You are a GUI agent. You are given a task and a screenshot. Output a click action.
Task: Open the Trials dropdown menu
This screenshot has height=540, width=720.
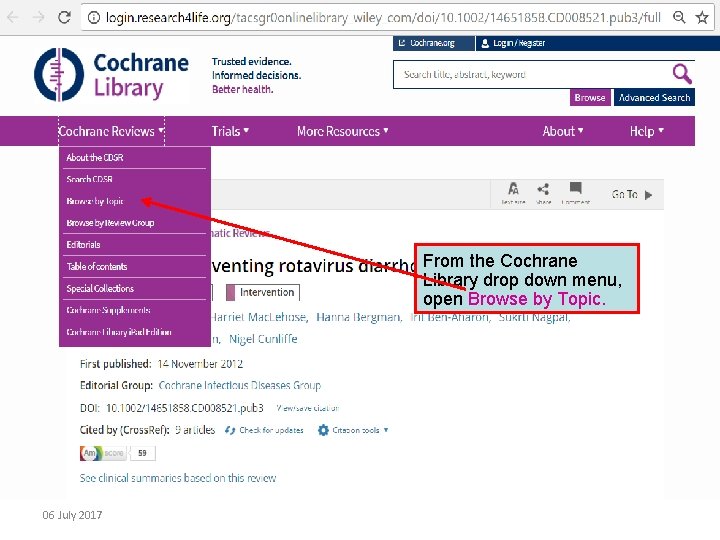230,131
